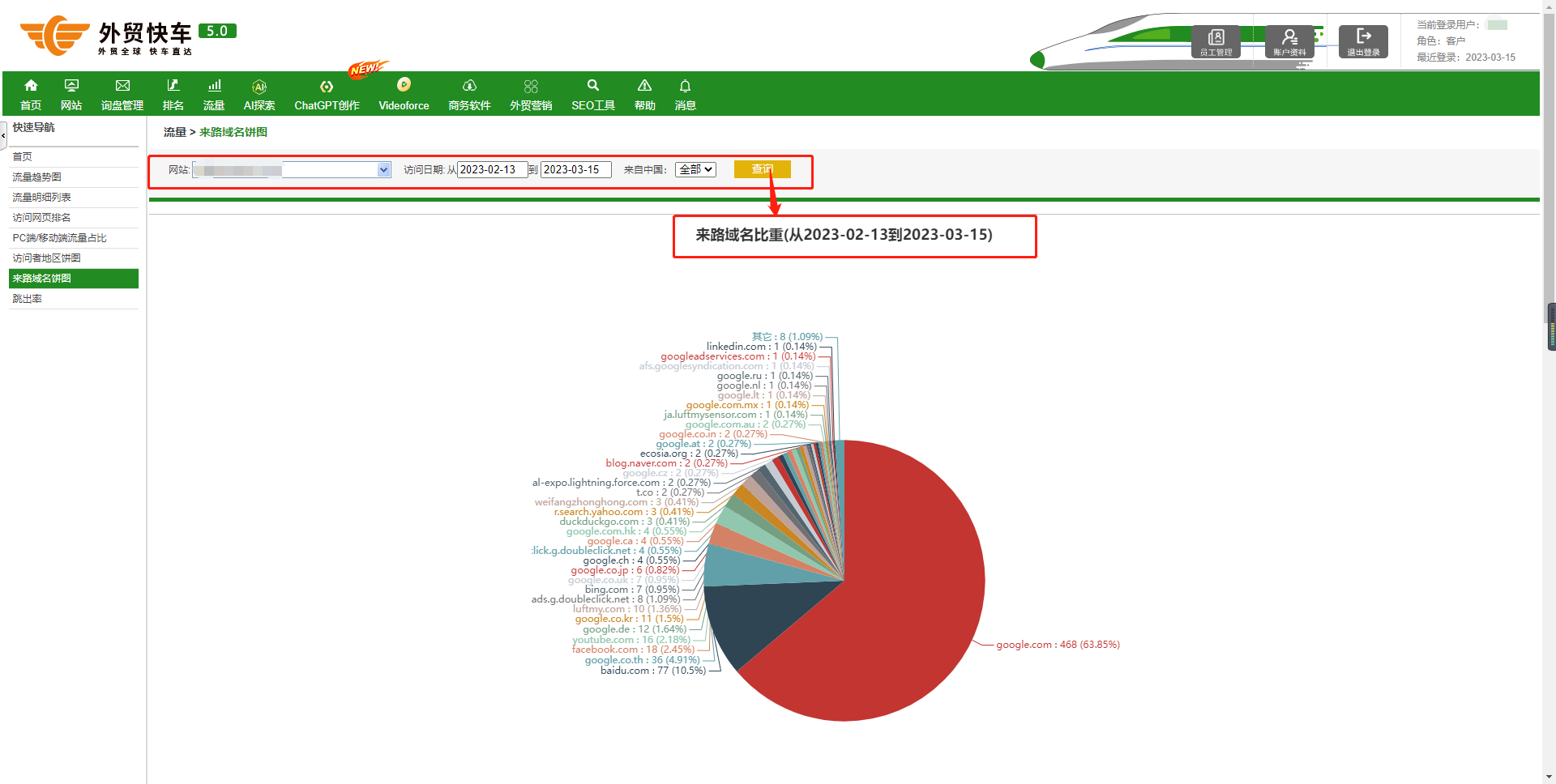Open the 消息 notification bell

685,85
